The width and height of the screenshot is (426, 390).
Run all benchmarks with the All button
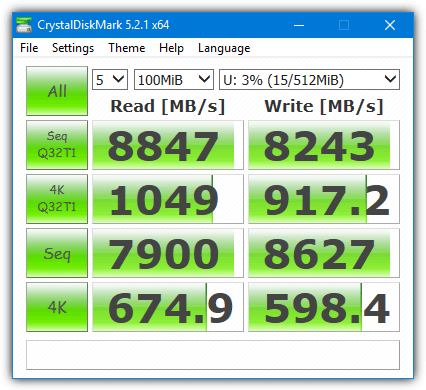[57, 91]
